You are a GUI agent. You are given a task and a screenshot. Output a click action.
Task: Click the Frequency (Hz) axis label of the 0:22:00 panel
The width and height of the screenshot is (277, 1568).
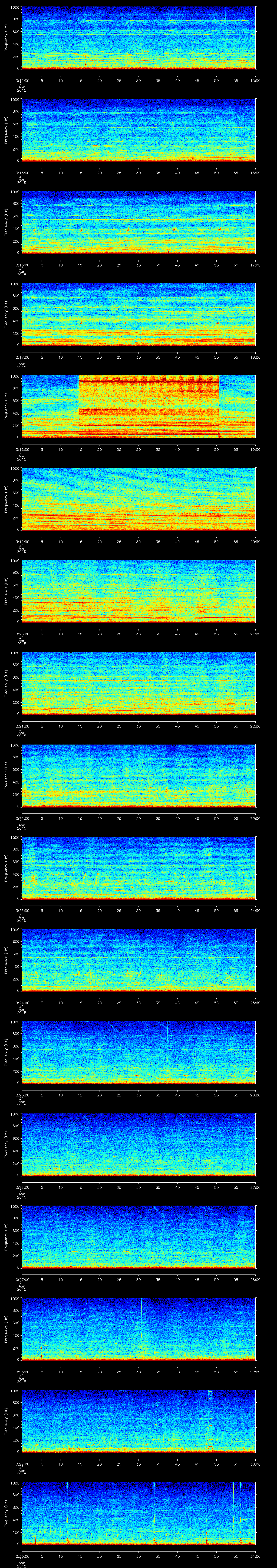pos(7,775)
